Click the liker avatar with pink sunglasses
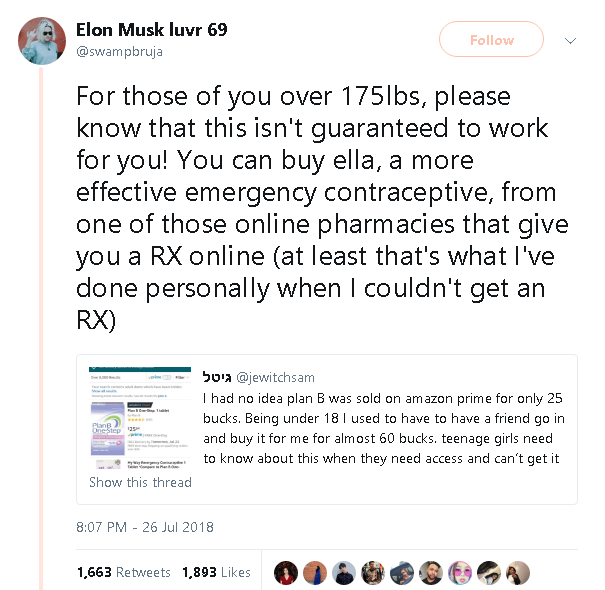605x590 pixels. tap(459, 573)
